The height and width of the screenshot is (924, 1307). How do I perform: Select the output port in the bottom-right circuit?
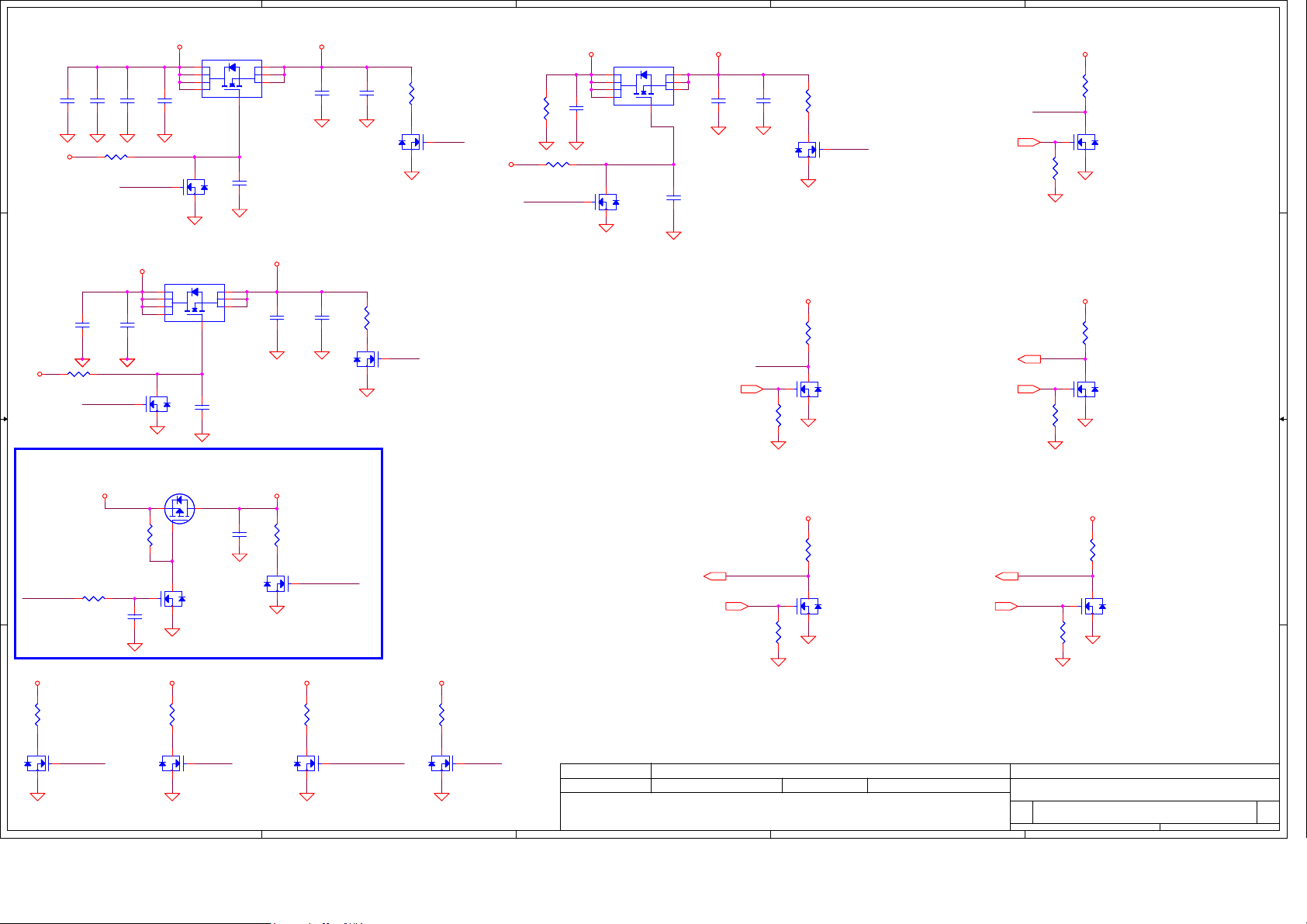click(1007, 576)
